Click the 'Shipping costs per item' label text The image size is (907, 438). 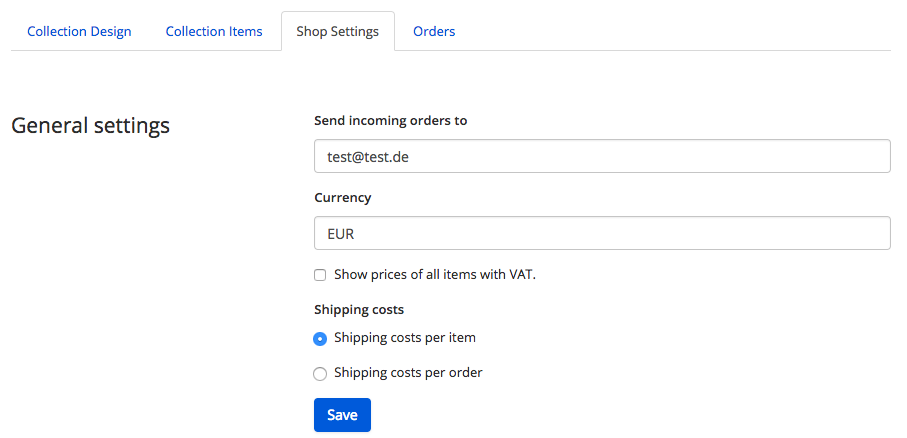pos(405,338)
